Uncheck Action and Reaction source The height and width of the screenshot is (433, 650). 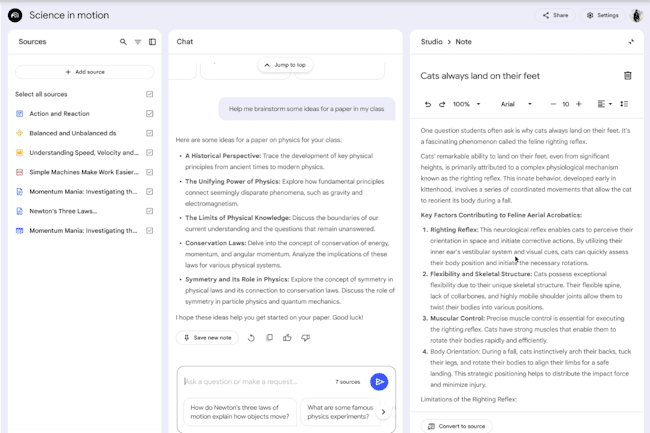[x=150, y=114]
